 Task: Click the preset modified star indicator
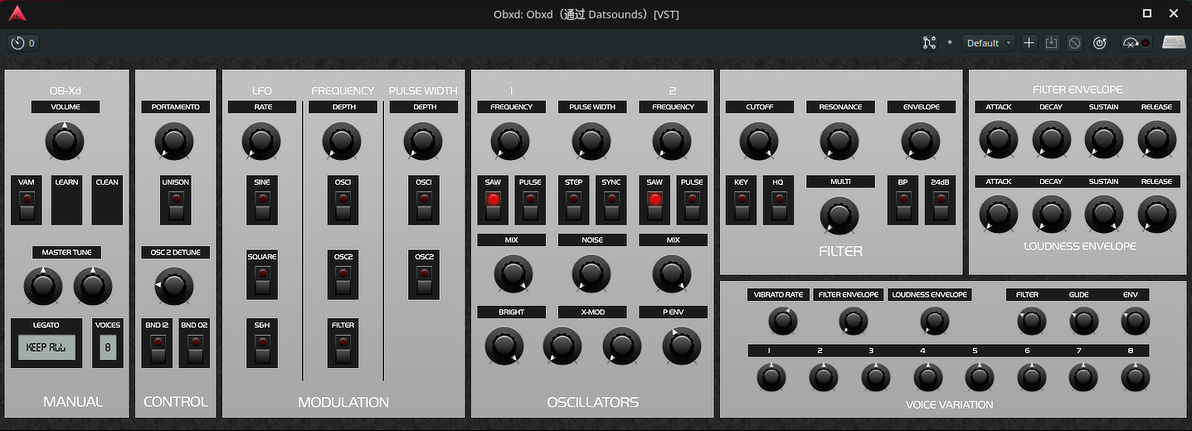tap(949, 43)
